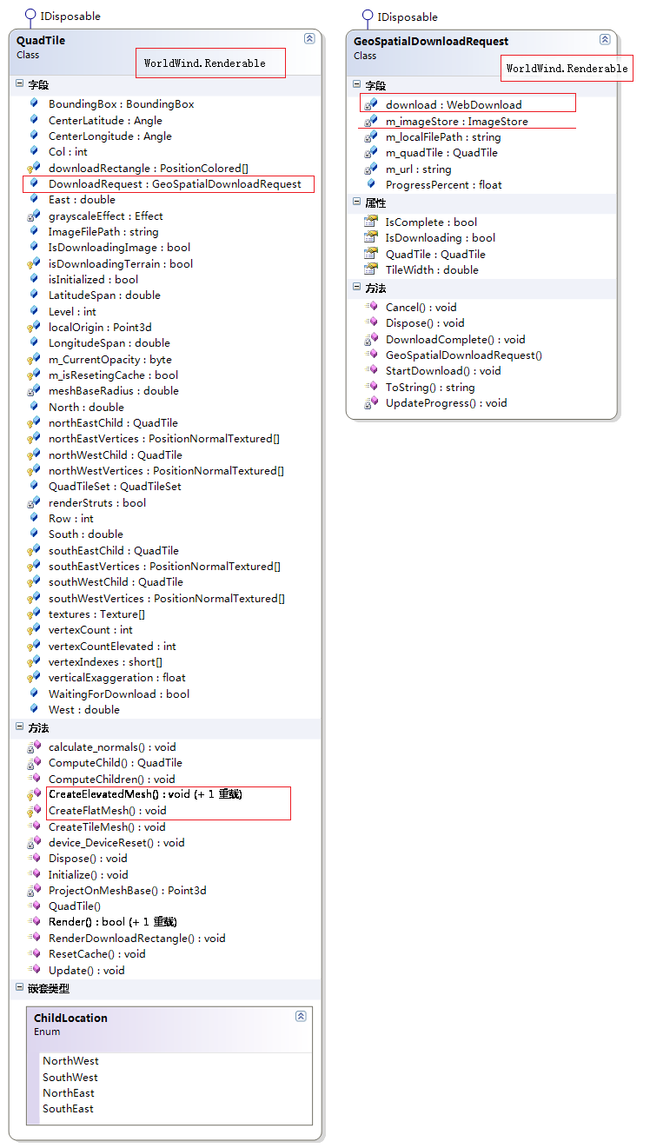
Task: Select the ChildLocation enum header
Action: (x=169, y=1029)
